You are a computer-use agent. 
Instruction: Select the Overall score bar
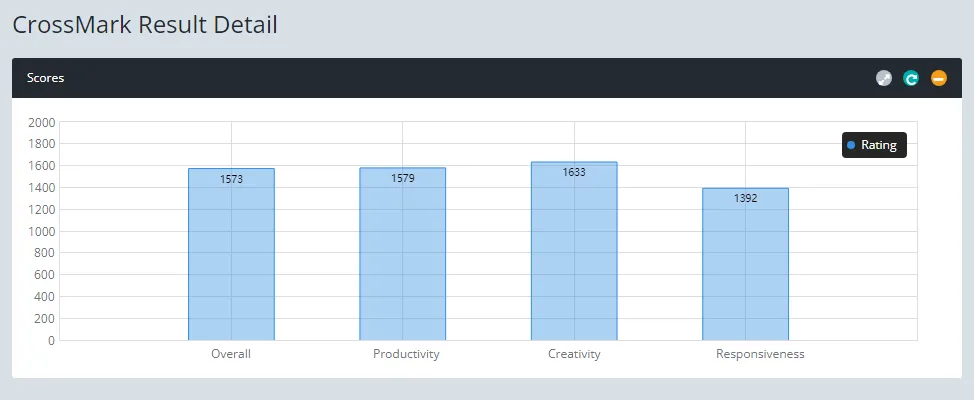(231, 260)
